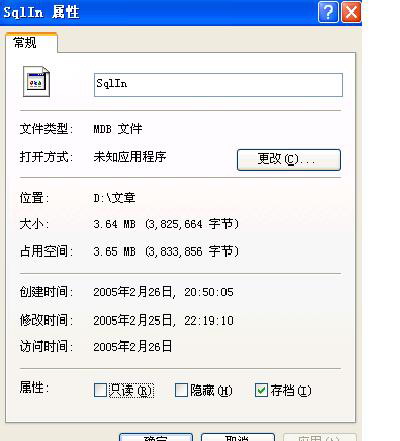Open the 更改(C)... program chooser
The image size is (400, 441).
289,160
